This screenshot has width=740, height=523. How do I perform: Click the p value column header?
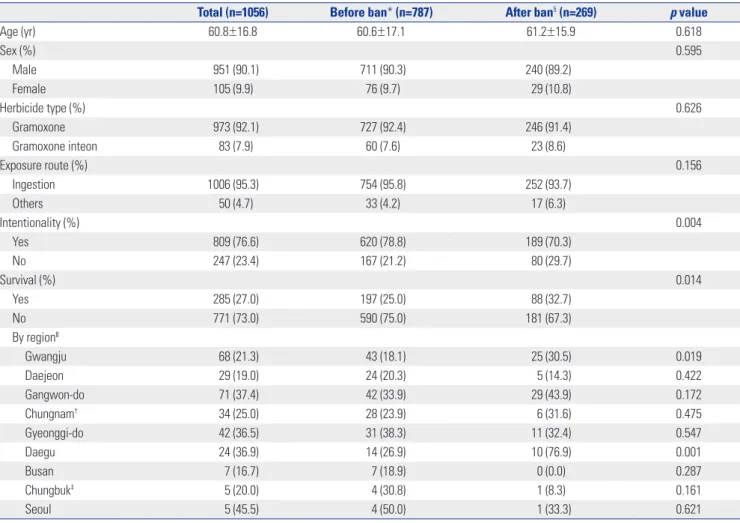(689, 12)
